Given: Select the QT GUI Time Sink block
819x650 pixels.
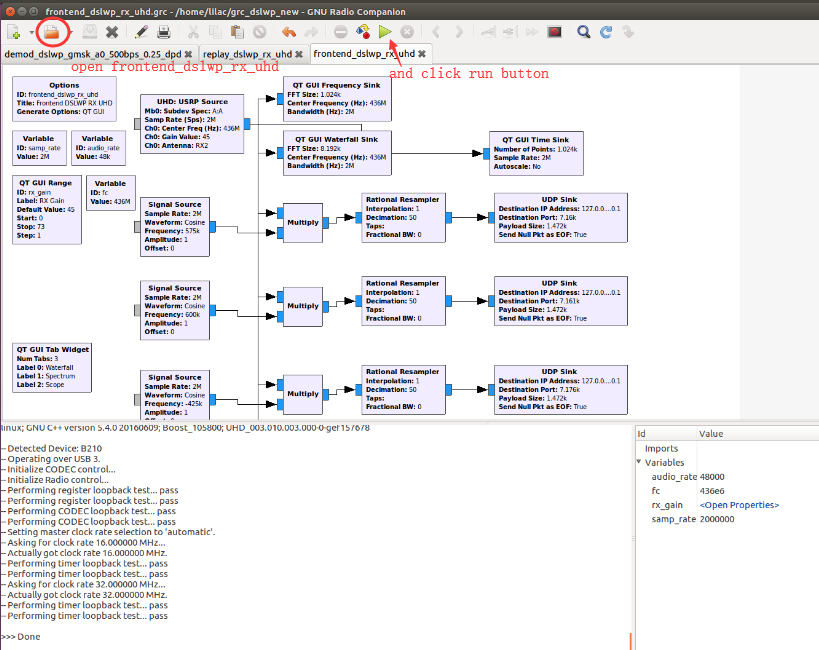Looking at the screenshot, I should click(536, 153).
